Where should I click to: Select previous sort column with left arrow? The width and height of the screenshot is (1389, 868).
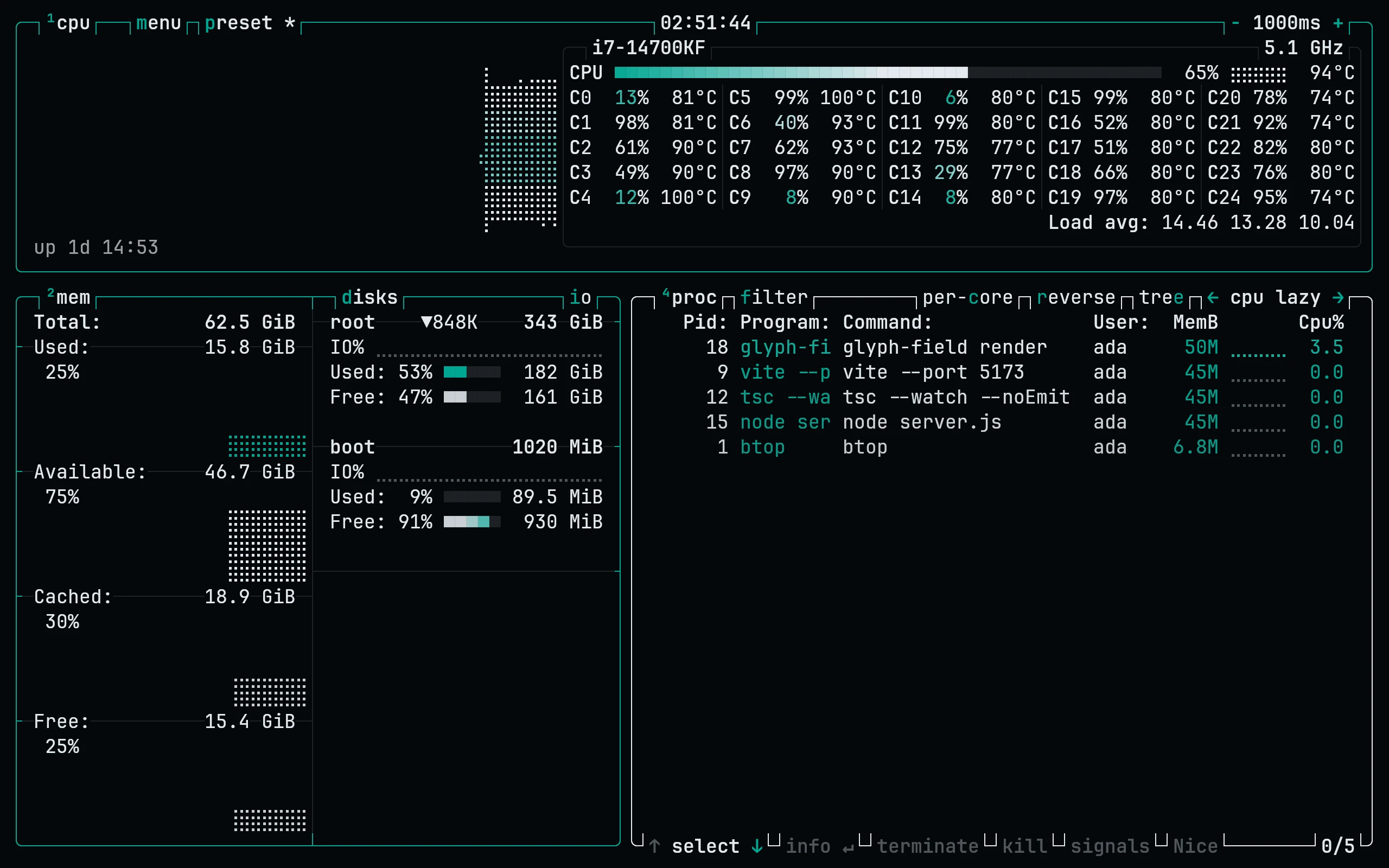click(x=1213, y=297)
